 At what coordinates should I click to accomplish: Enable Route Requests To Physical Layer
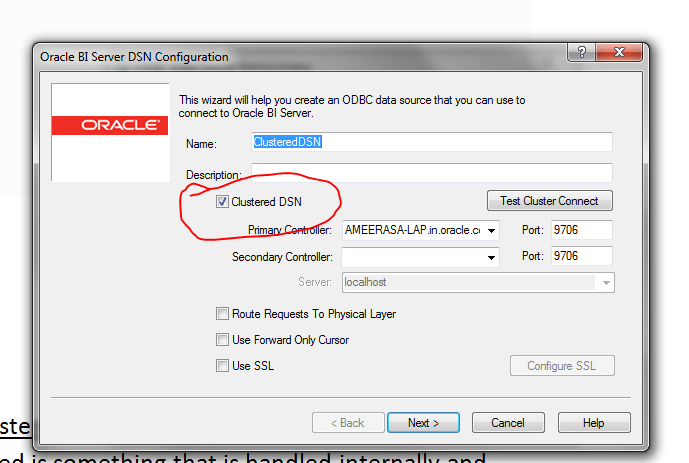(222, 314)
